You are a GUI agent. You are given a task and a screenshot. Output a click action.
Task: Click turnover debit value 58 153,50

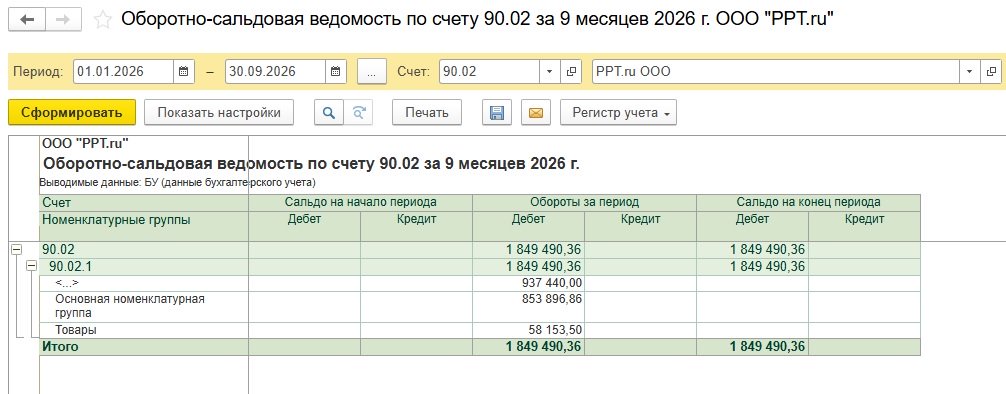[556, 330]
